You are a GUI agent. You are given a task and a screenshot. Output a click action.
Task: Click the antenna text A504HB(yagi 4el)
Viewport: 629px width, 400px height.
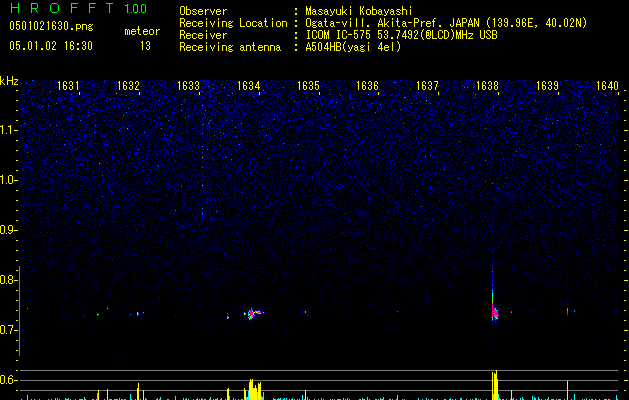tap(353, 47)
